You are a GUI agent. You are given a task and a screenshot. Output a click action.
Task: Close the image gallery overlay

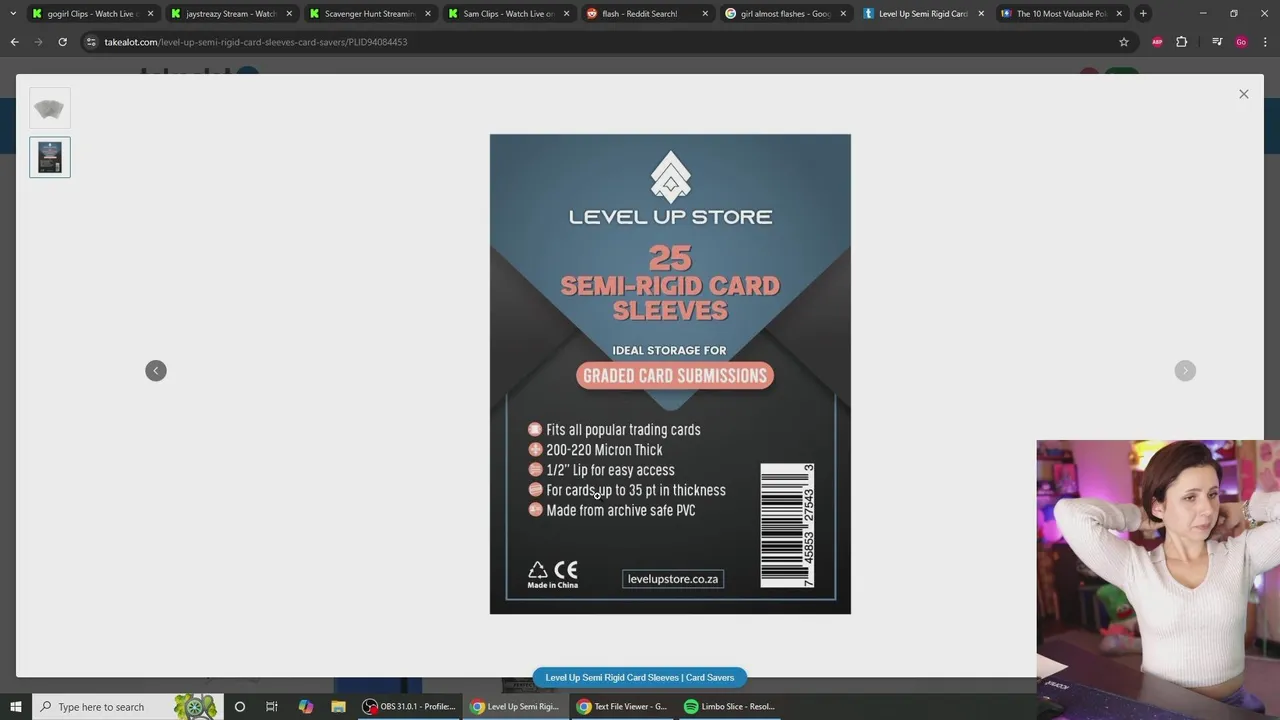click(1243, 94)
